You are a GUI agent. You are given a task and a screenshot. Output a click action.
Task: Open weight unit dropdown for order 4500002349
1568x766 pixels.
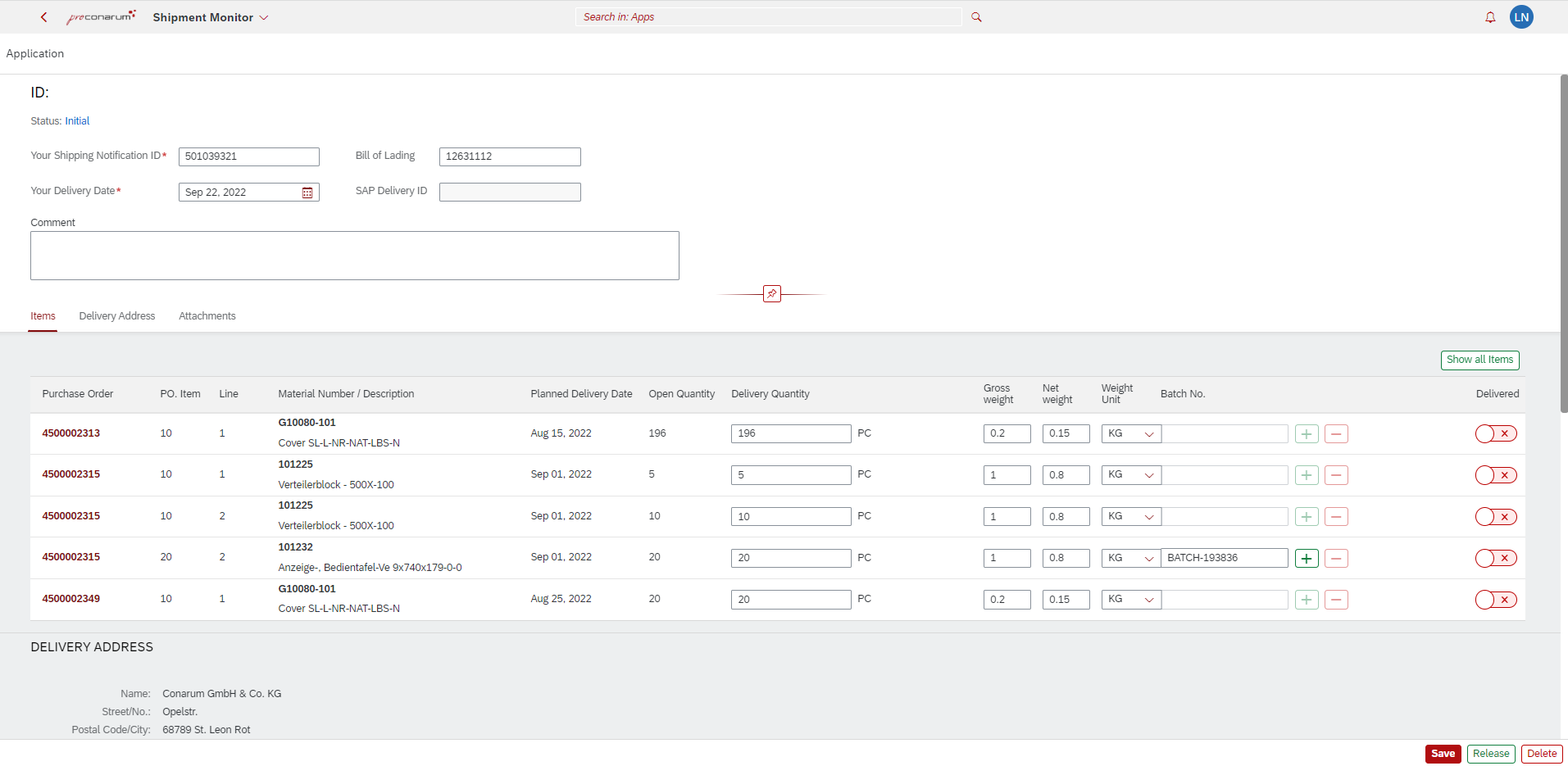coord(1130,600)
